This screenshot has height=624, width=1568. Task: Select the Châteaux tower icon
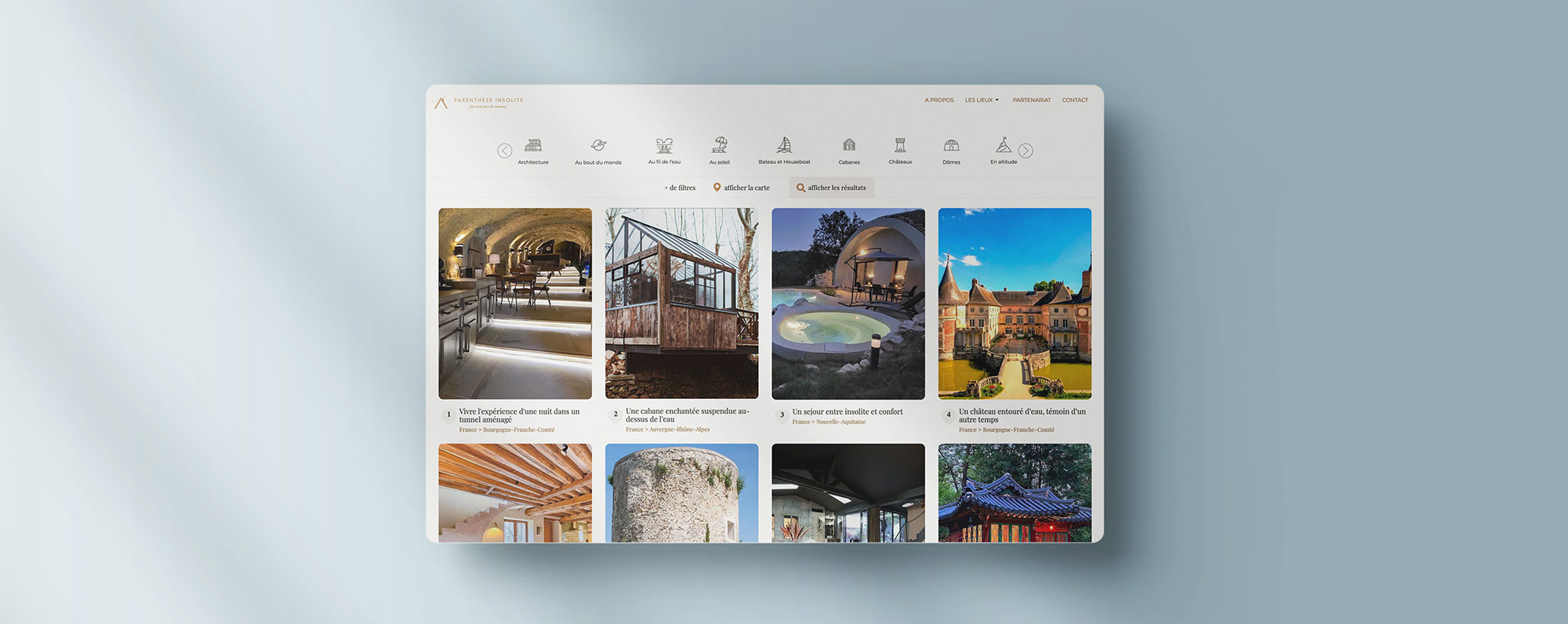(x=900, y=146)
